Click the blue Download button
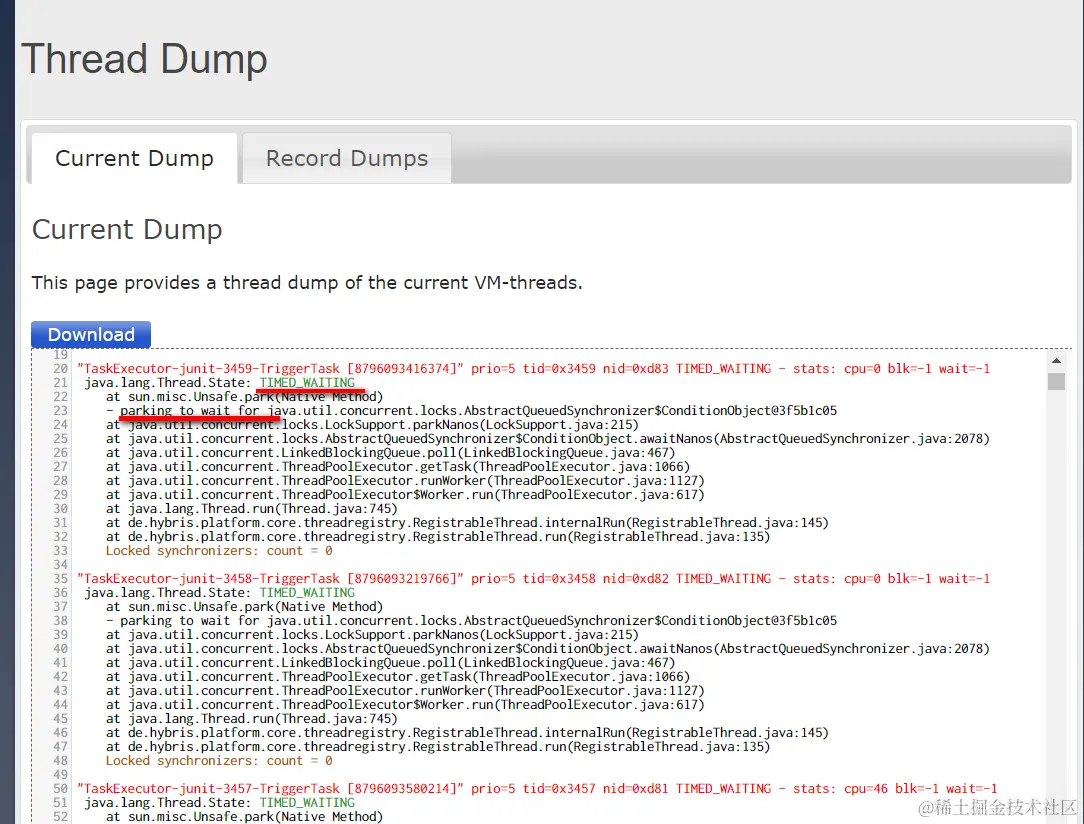The image size is (1084, 824). point(91,335)
